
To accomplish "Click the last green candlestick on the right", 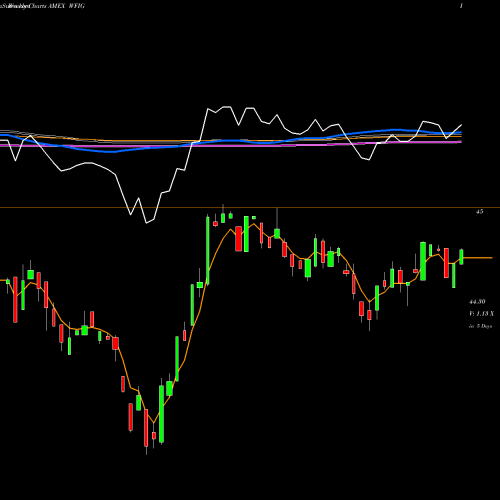I will [462, 257].
